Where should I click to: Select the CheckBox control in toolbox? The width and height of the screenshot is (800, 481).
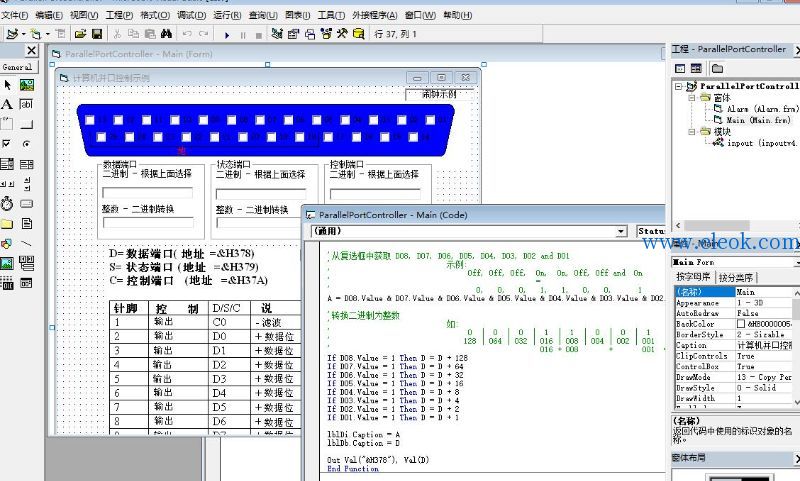[x=7, y=144]
